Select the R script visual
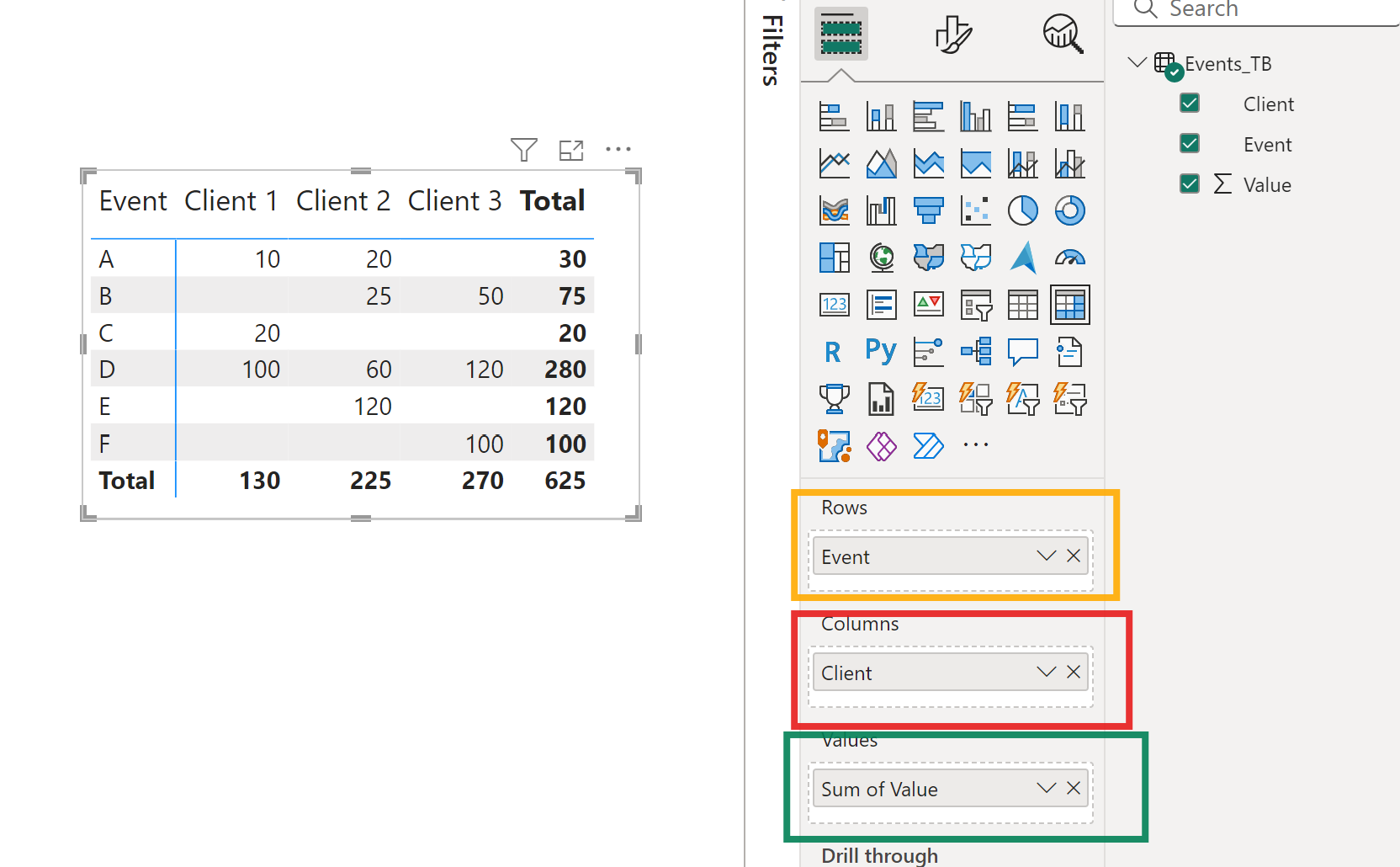The image size is (1400, 867). 834,352
